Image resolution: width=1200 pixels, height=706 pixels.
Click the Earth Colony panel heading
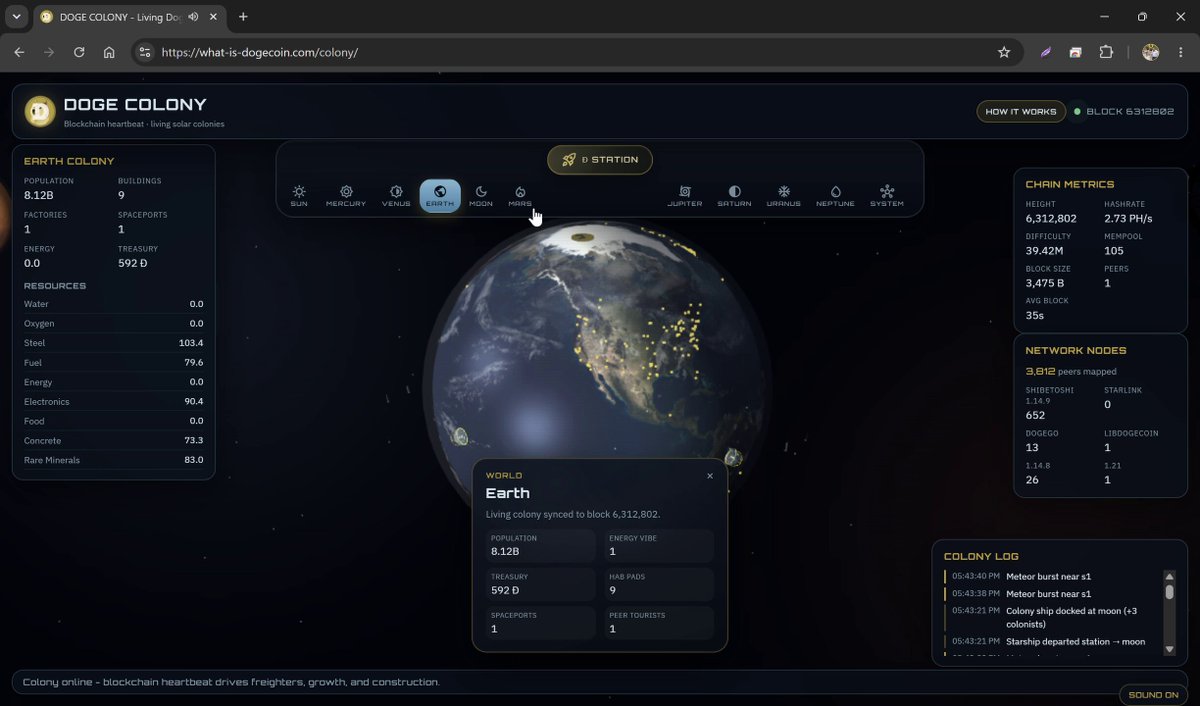[x=69, y=161]
